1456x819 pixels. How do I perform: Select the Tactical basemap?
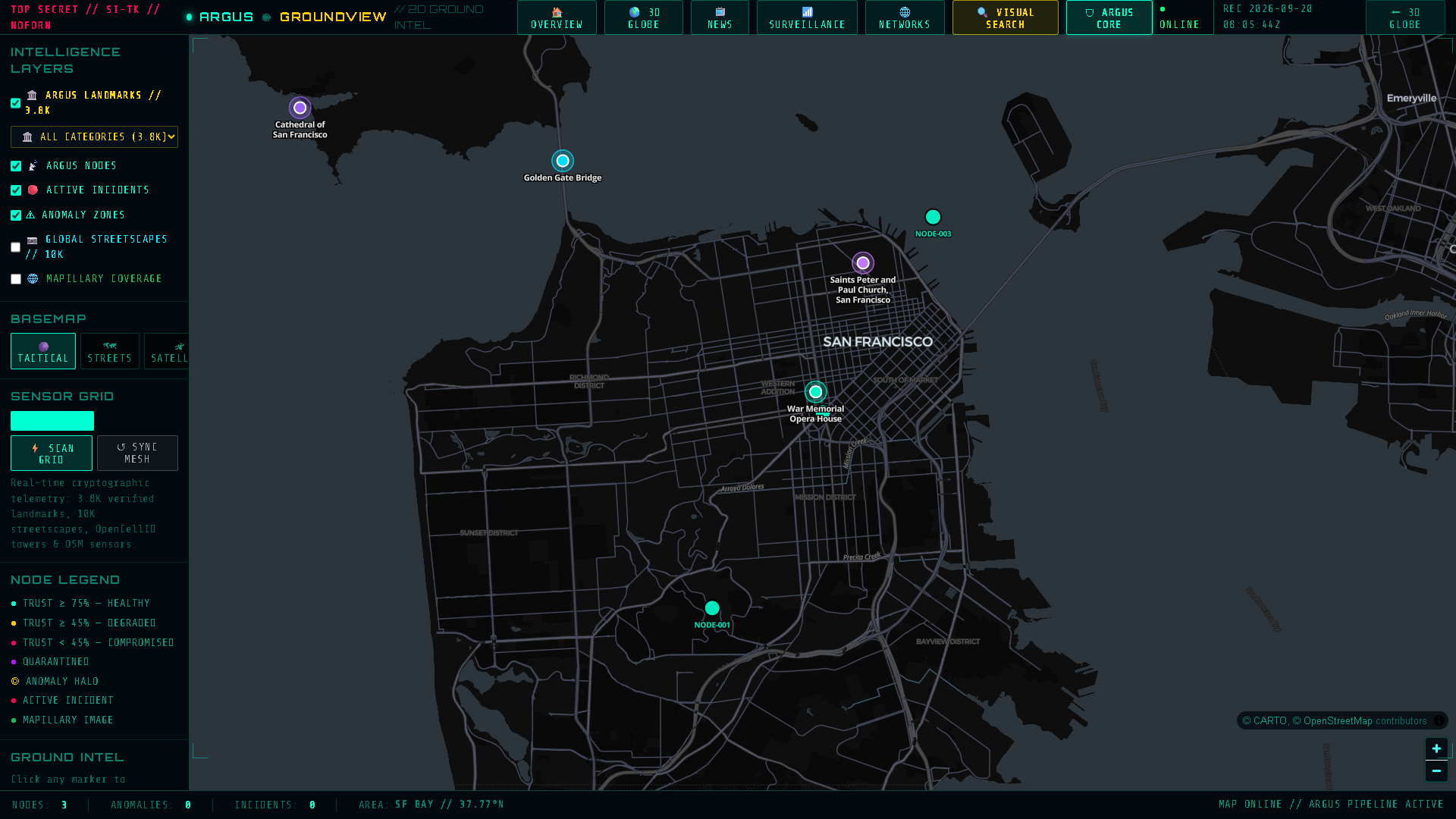pyautogui.click(x=43, y=351)
